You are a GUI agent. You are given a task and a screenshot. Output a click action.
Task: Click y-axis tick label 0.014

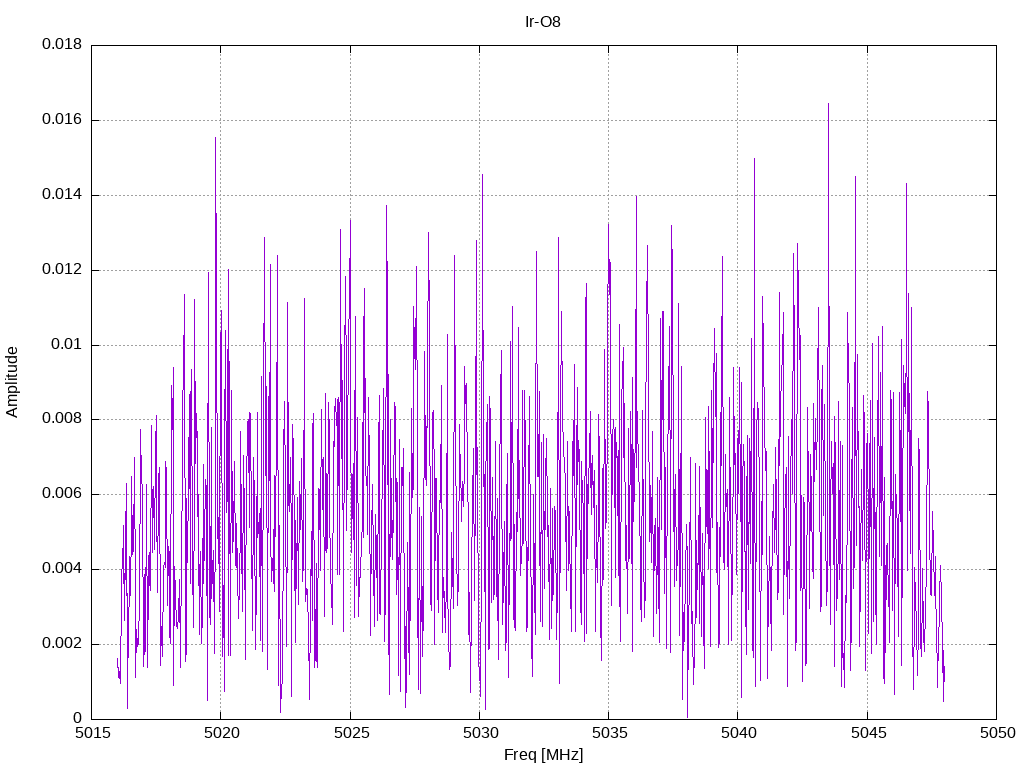click(x=62, y=195)
